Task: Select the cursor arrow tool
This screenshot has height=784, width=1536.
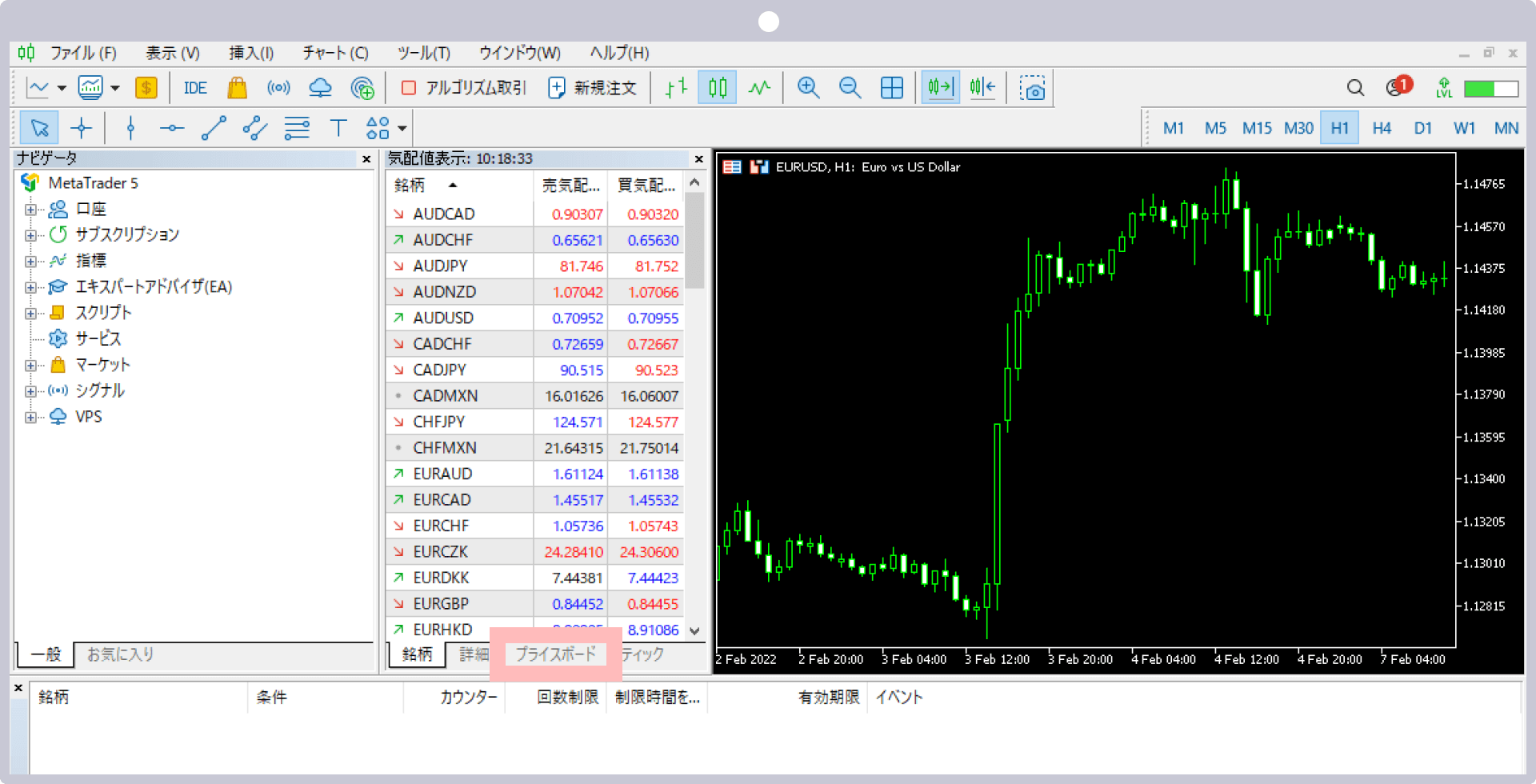Action: pyautogui.click(x=39, y=128)
